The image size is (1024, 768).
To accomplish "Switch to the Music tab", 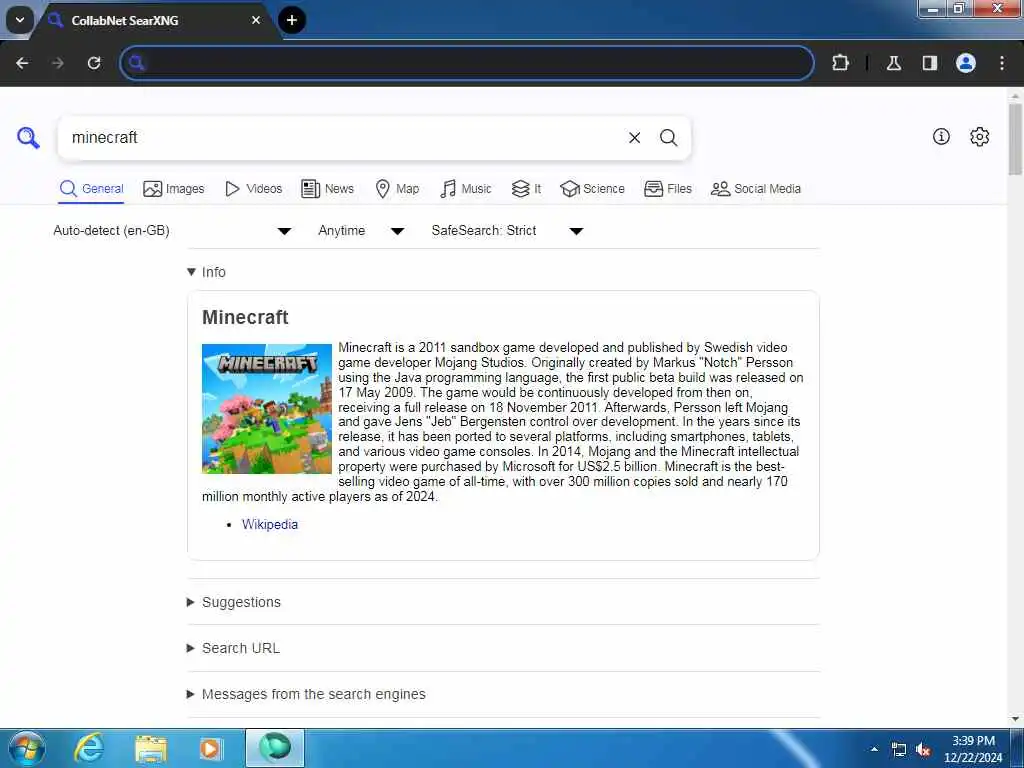I will pos(466,189).
